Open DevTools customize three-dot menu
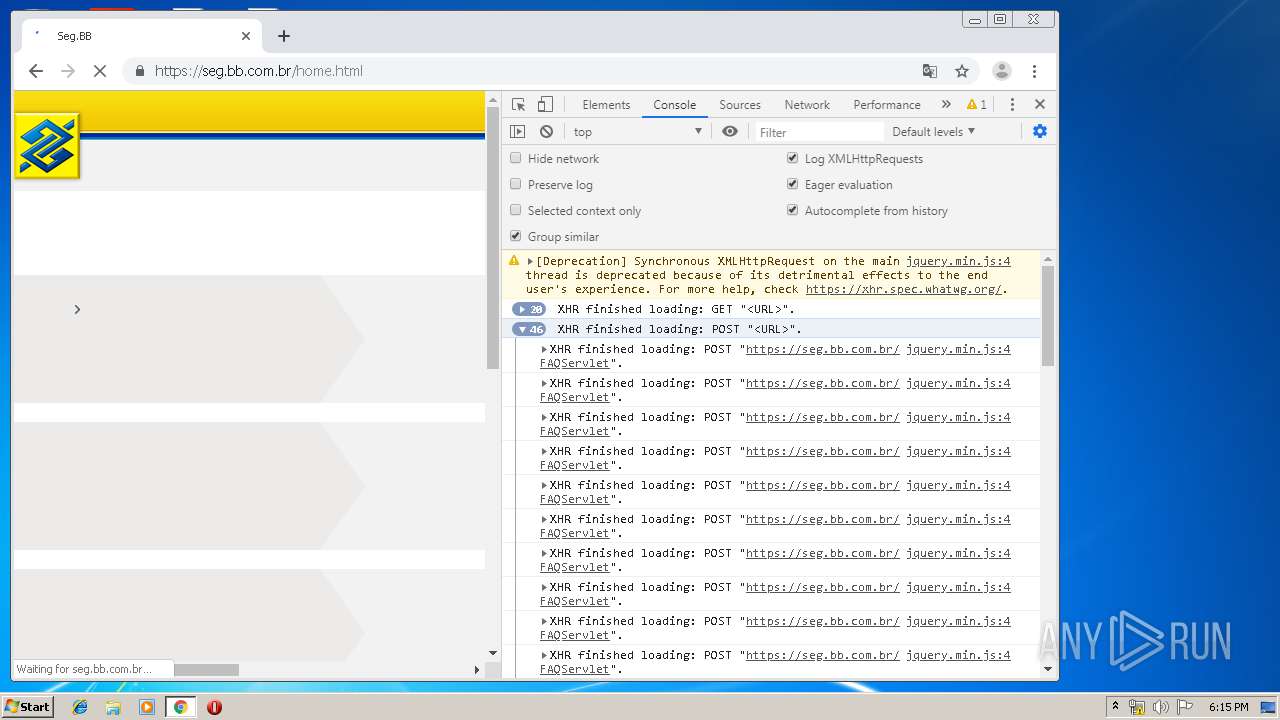This screenshot has width=1280, height=720. click(x=1012, y=104)
